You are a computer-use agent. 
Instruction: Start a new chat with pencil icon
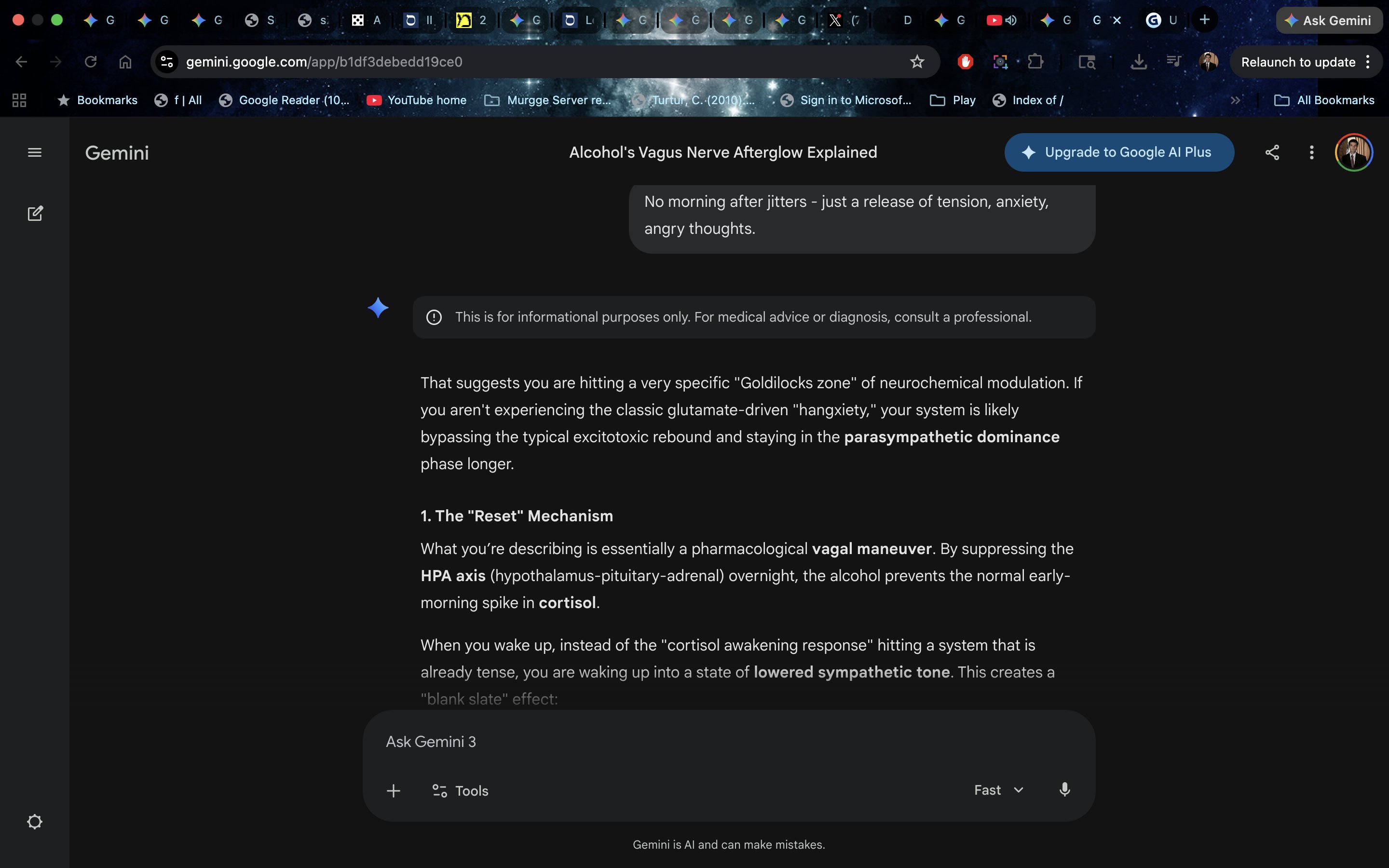[x=34, y=214]
